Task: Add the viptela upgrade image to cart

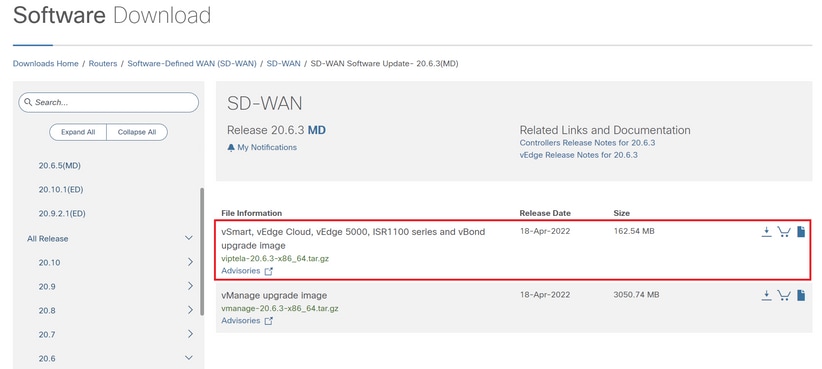Action: (783, 232)
